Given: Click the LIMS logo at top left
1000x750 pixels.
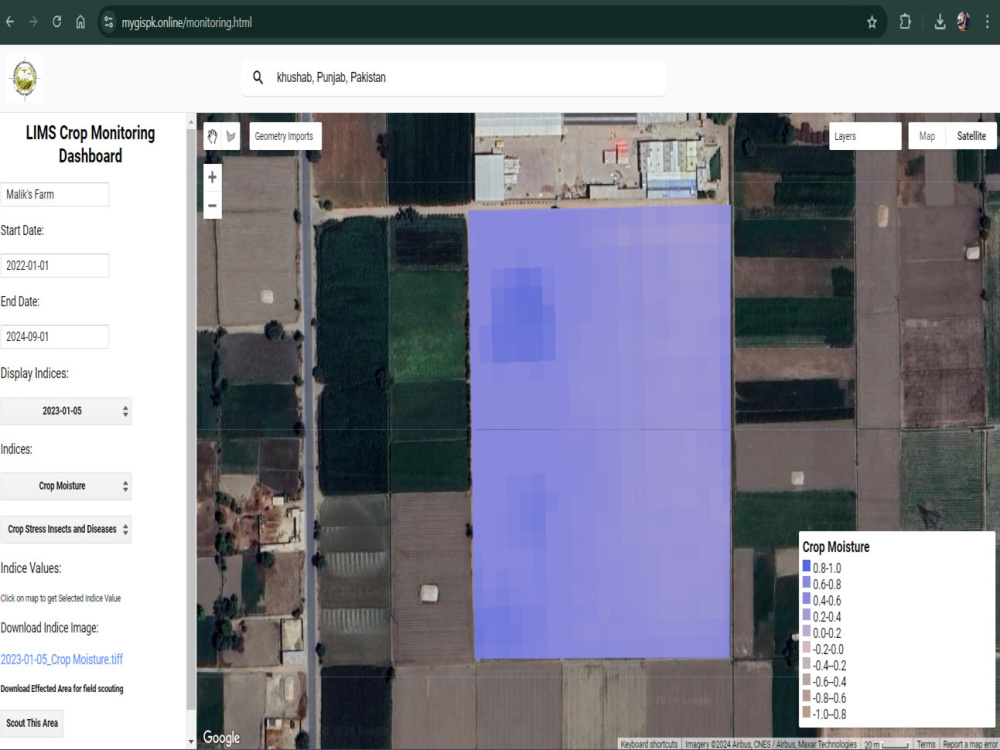Looking at the screenshot, I should pos(25,78).
